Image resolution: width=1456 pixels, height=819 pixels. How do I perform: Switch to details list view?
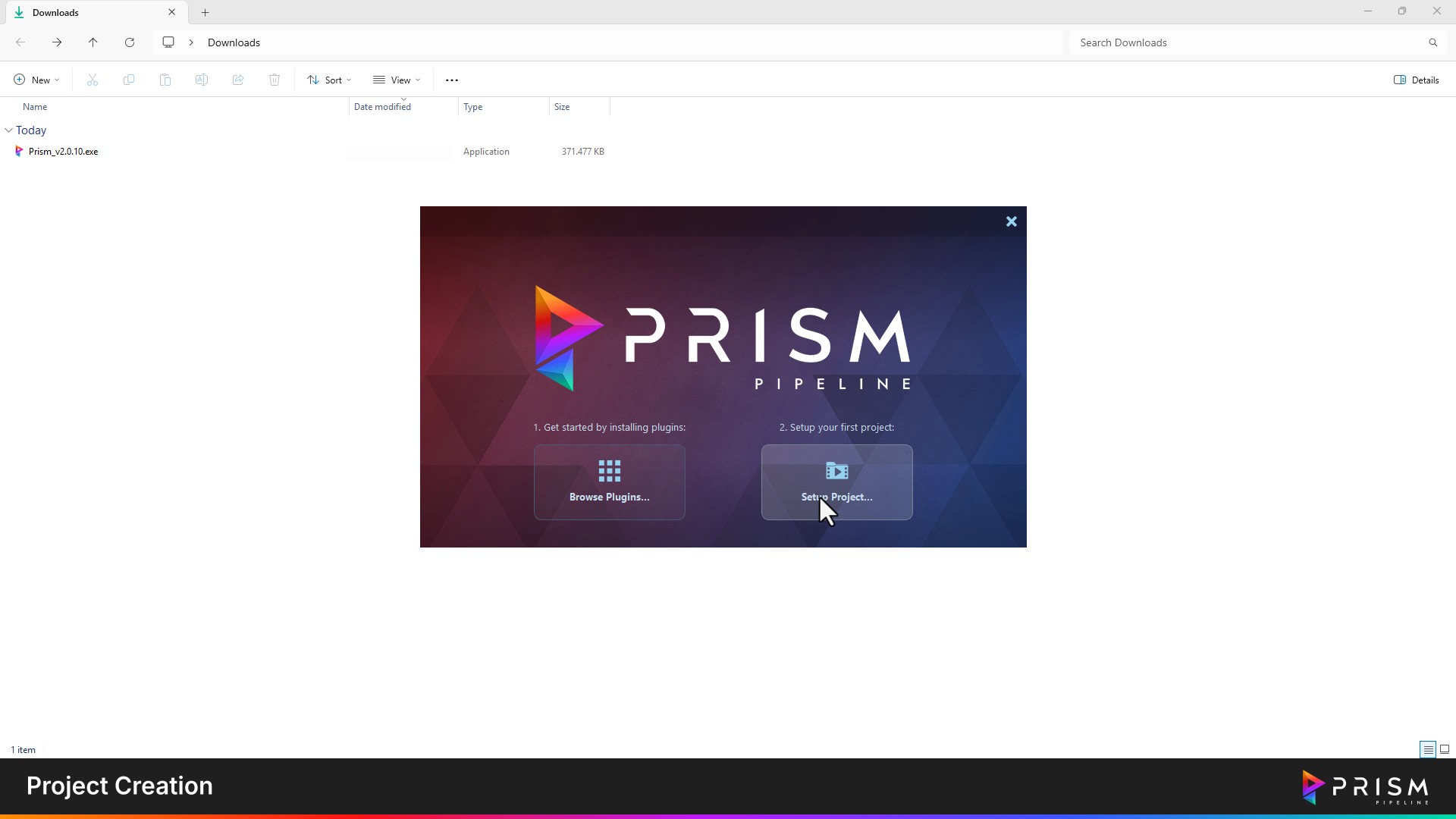tap(1427, 749)
